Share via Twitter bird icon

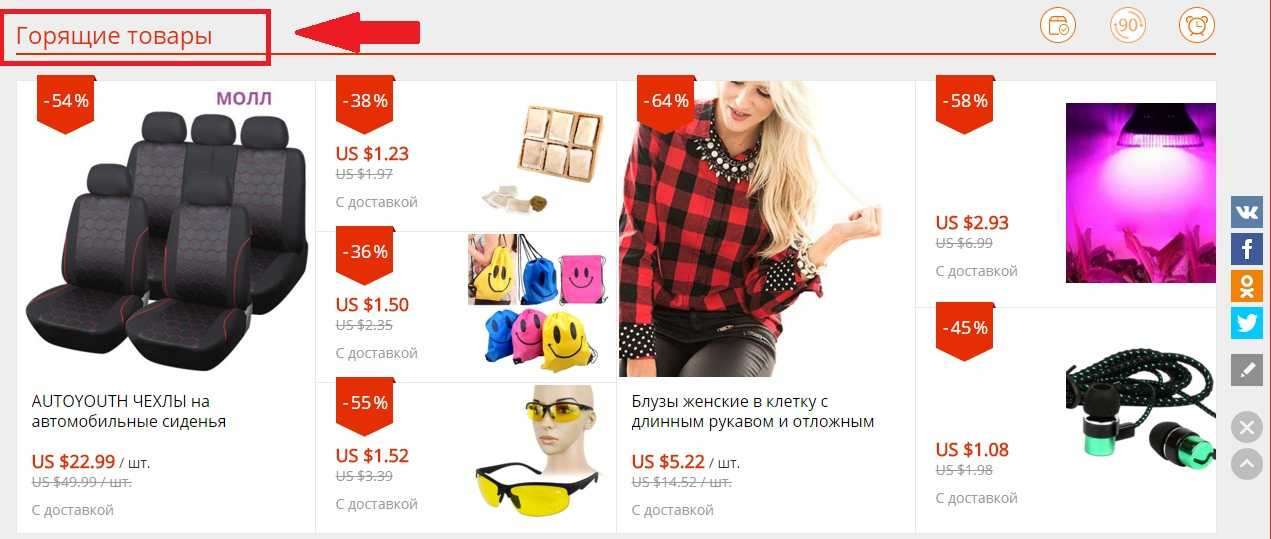point(1246,323)
